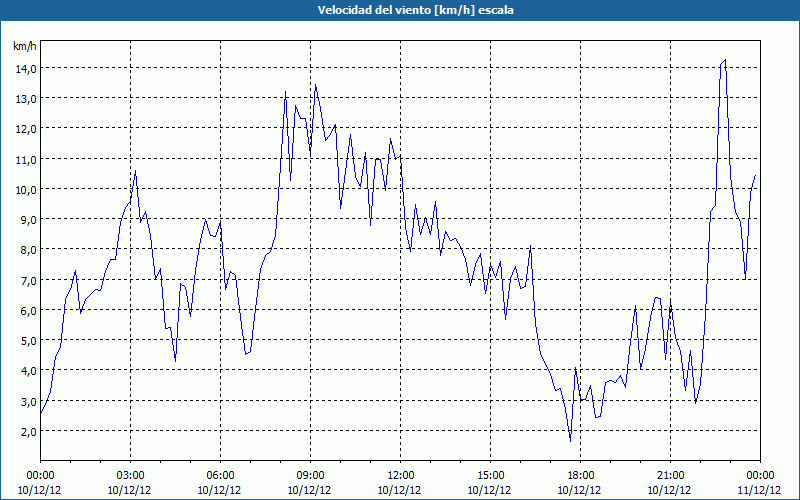
Task: Click the chart title 'Velocidad del viento [km/h] escala'
Action: pyautogui.click(x=415, y=10)
